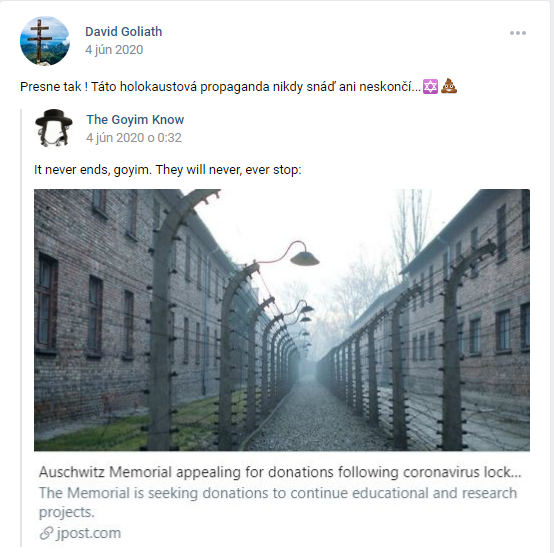Click the hat avatar of the reposted source

[54, 128]
